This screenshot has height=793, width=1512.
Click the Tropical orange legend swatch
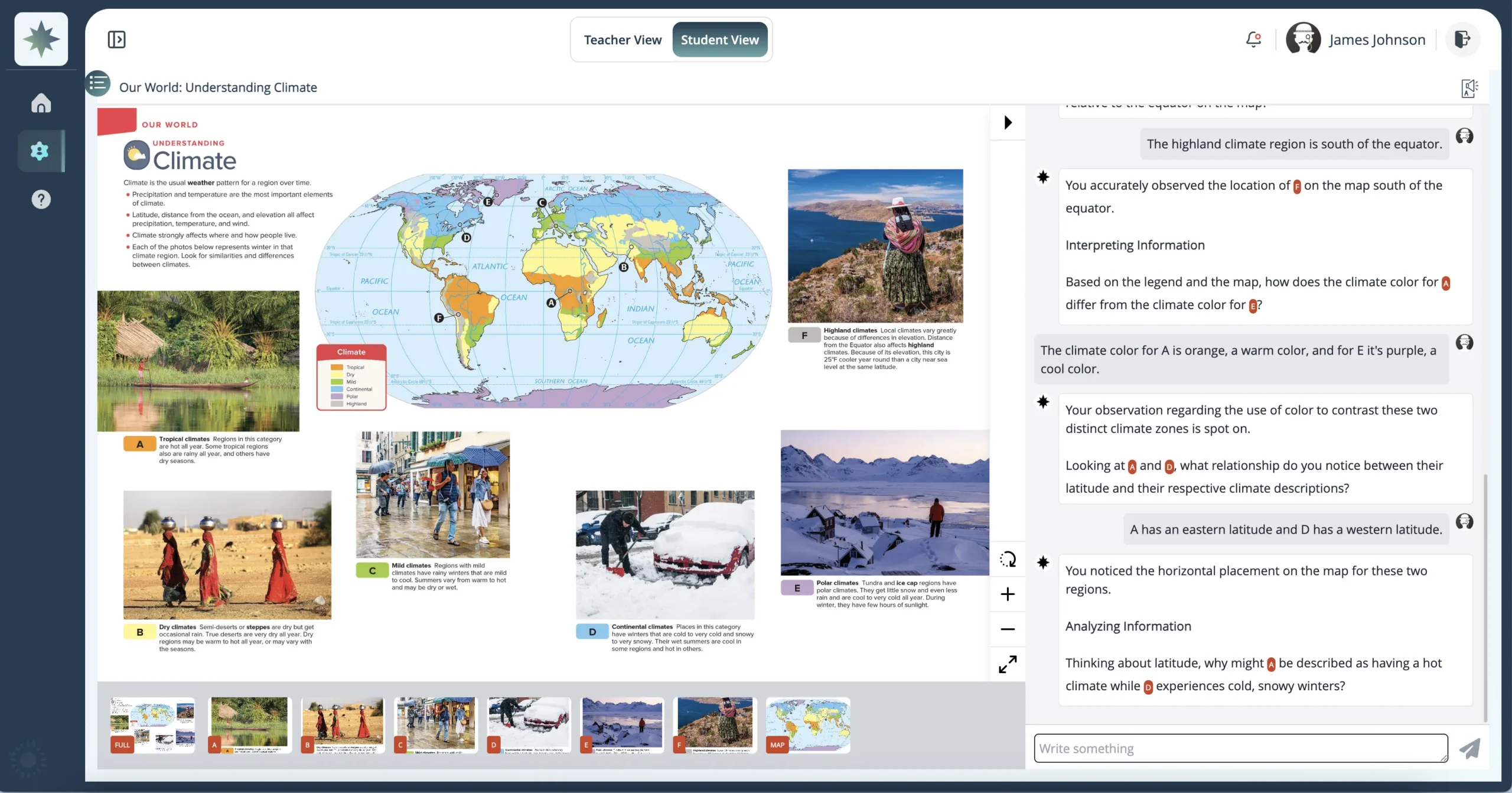[337, 368]
